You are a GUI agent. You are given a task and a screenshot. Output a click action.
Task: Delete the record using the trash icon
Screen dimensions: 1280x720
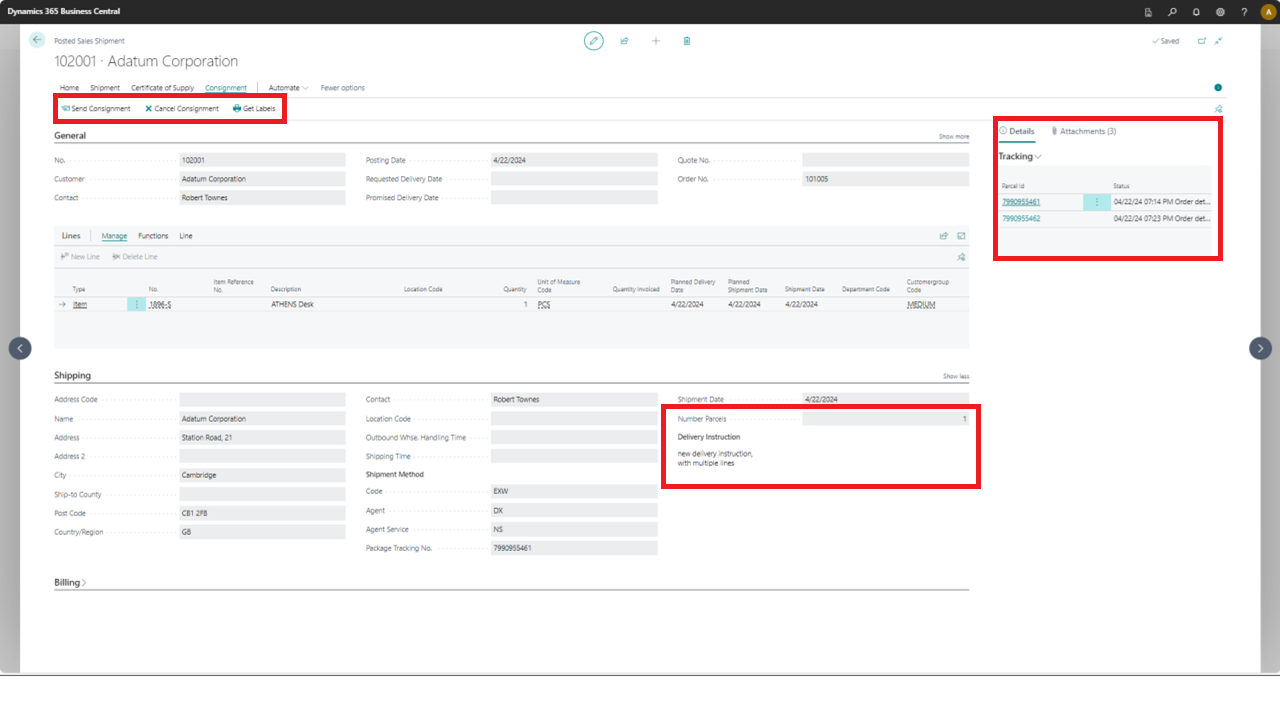686,41
